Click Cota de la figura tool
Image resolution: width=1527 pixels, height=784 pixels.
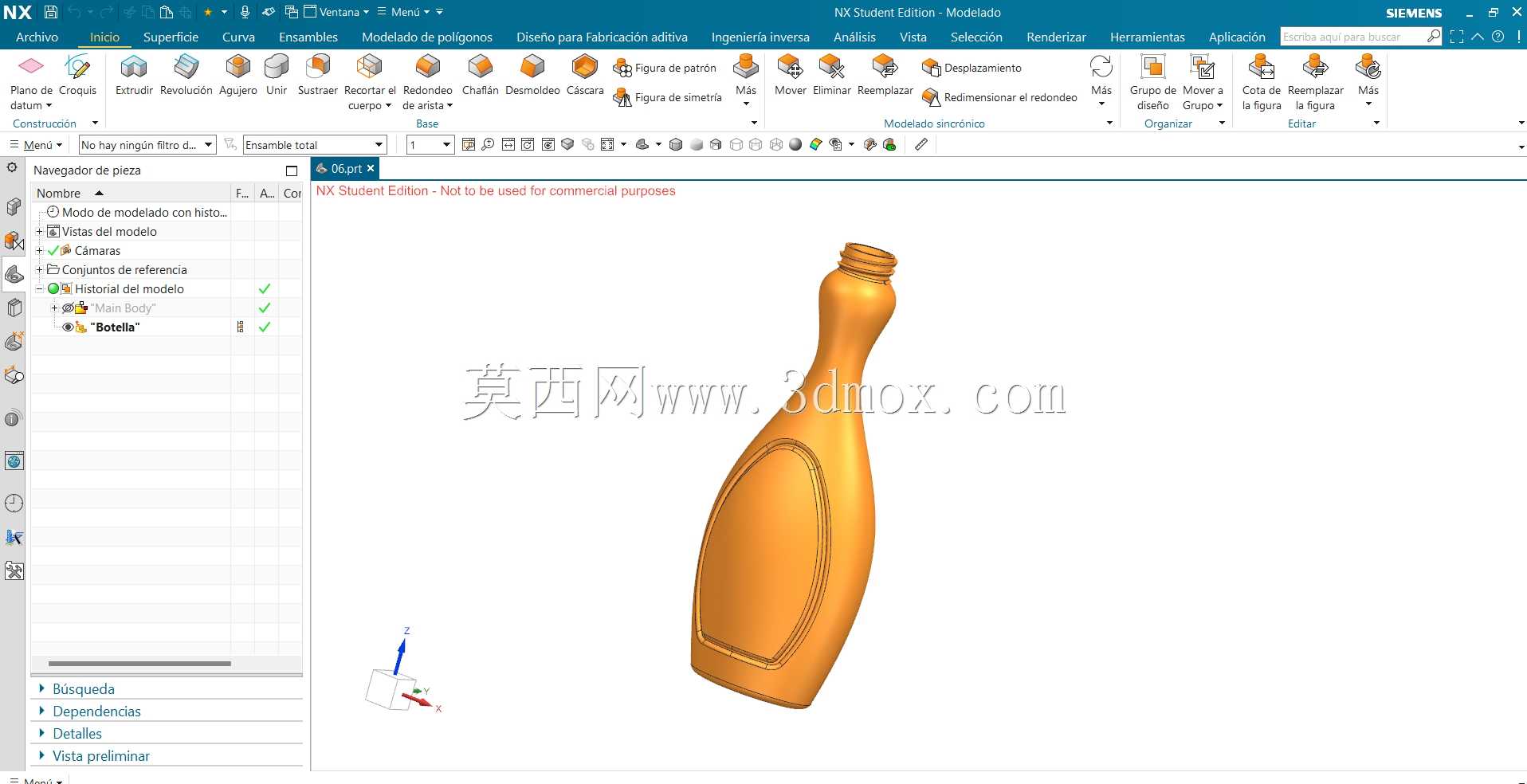point(1262,82)
